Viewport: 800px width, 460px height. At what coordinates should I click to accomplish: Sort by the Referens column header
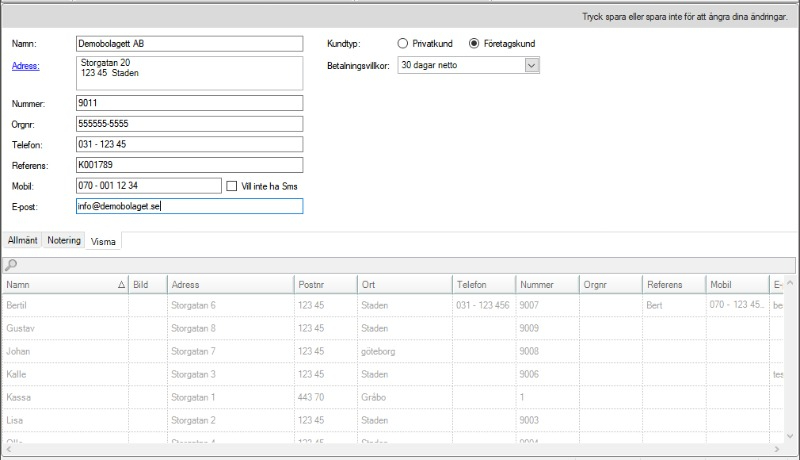(674, 285)
